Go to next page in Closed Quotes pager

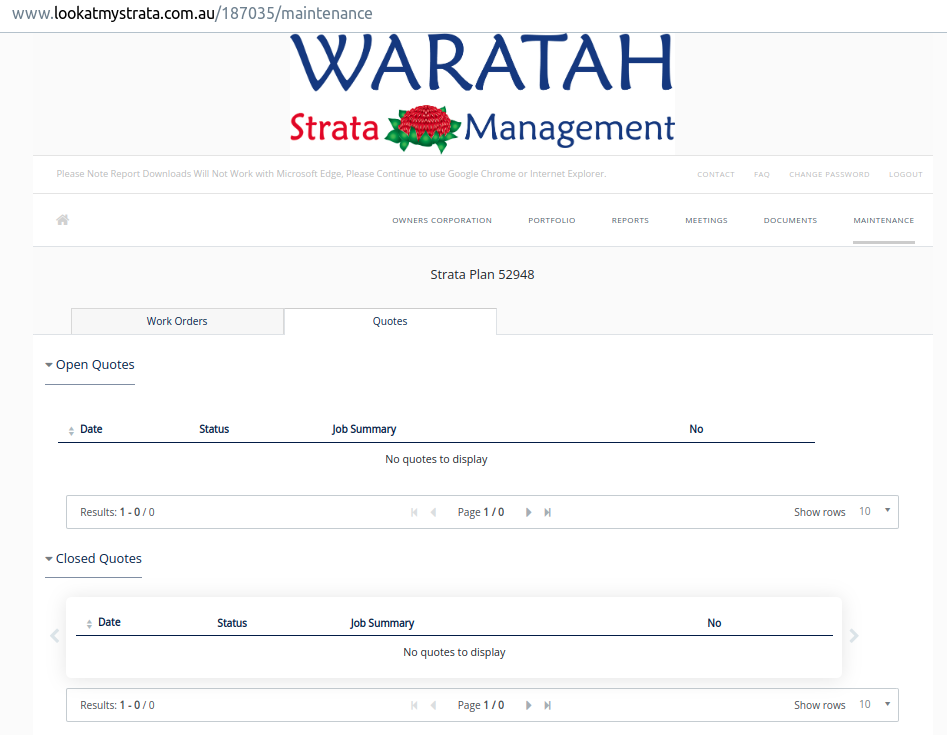pyautogui.click(x=529, y=705)
